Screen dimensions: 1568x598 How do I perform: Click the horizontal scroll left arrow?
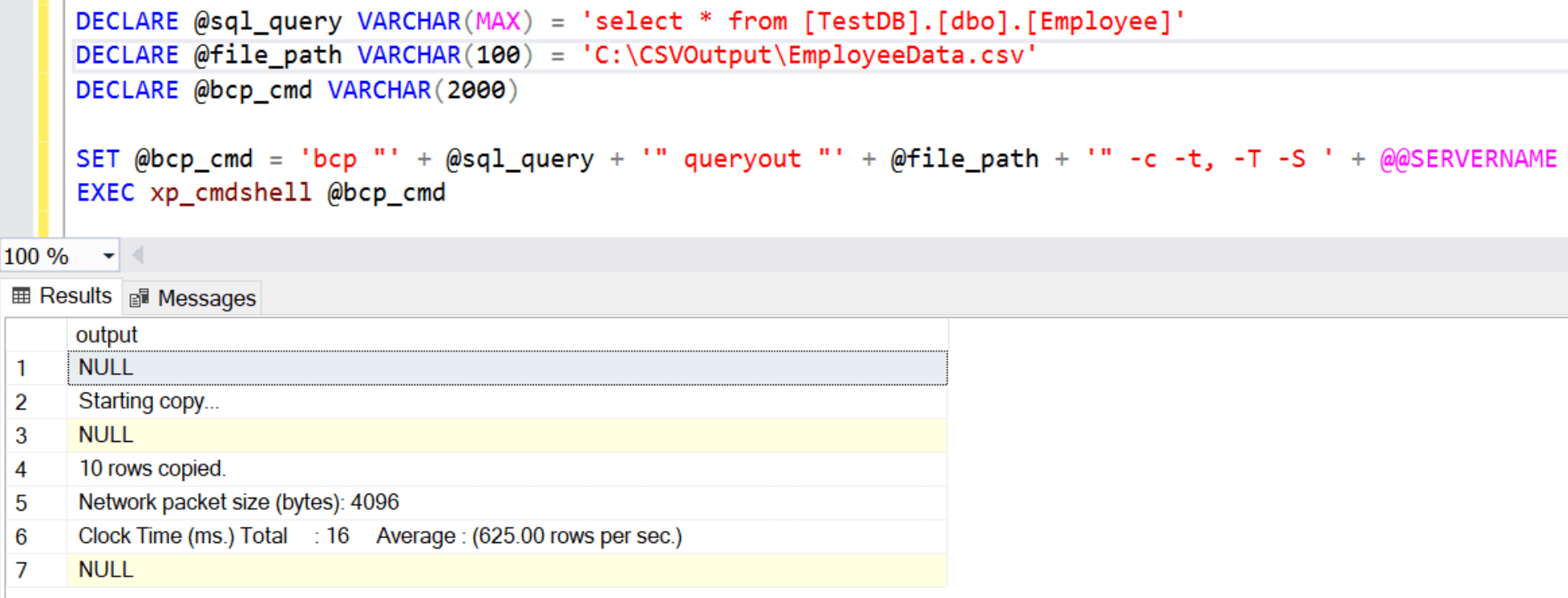click(138, 255)
